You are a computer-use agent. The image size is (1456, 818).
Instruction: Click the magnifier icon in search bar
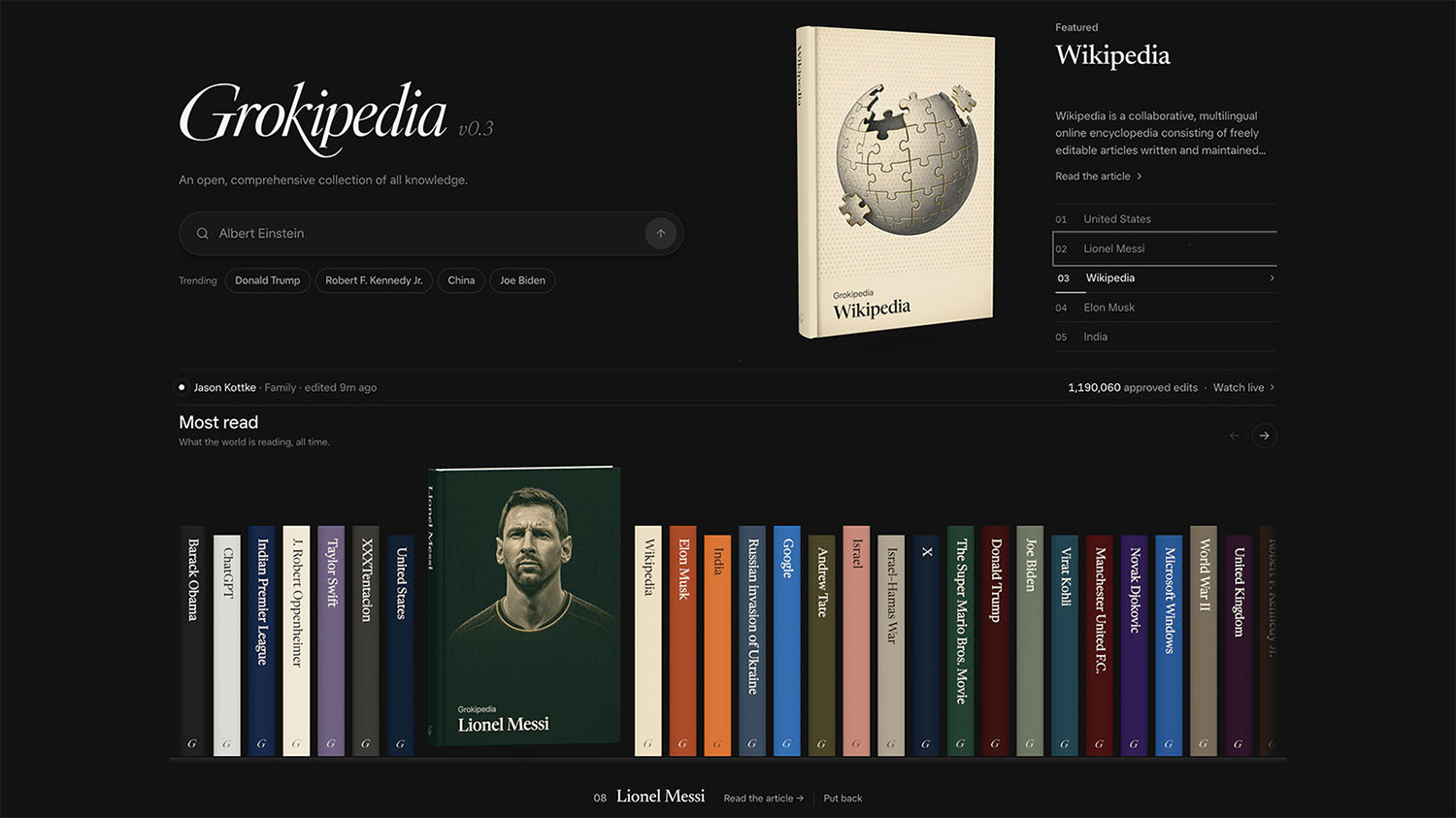pyautogui.click(x=203, y=234)
